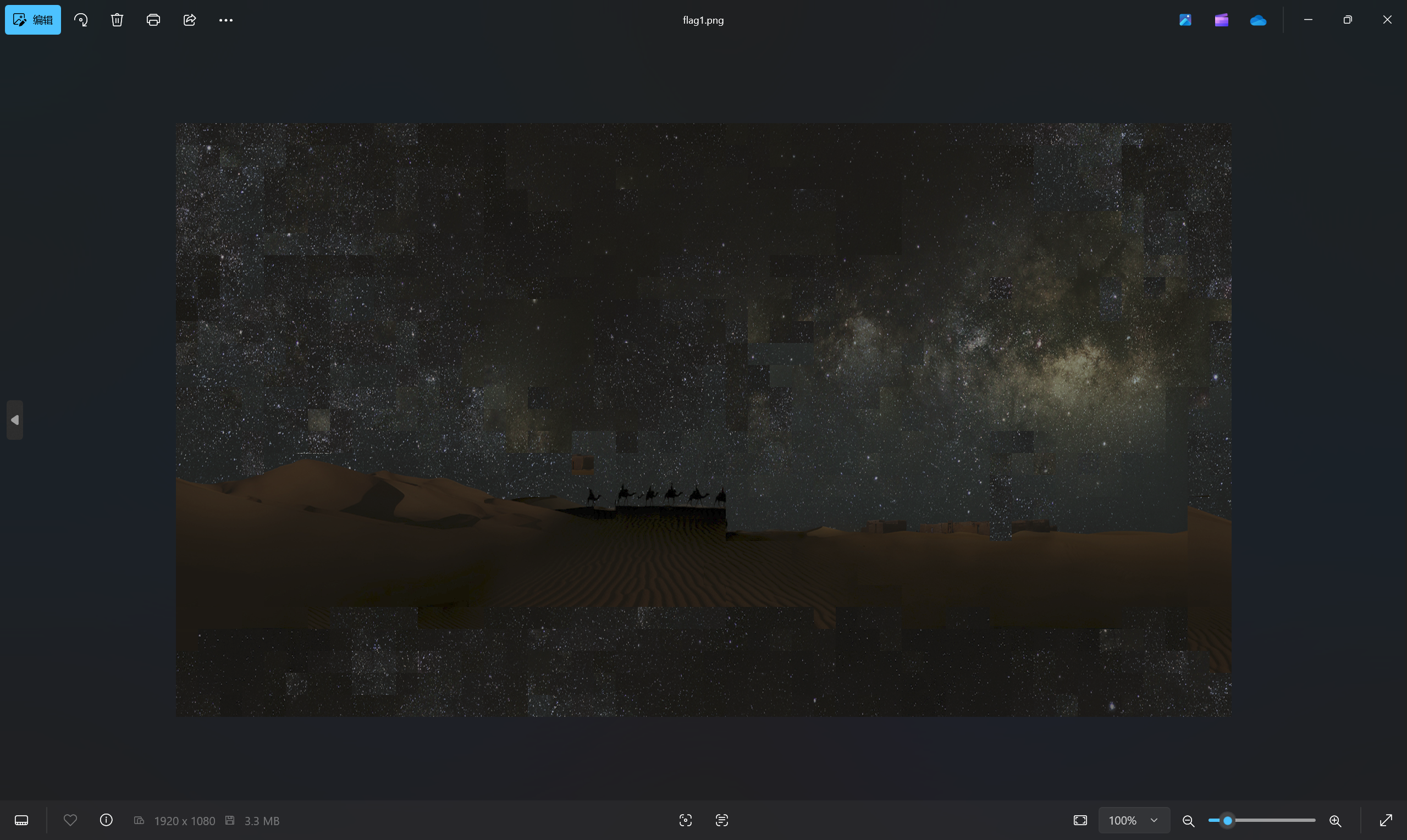The image size is (1407, 840).
Task: Close the Photos window
Action: point(1387,20)
